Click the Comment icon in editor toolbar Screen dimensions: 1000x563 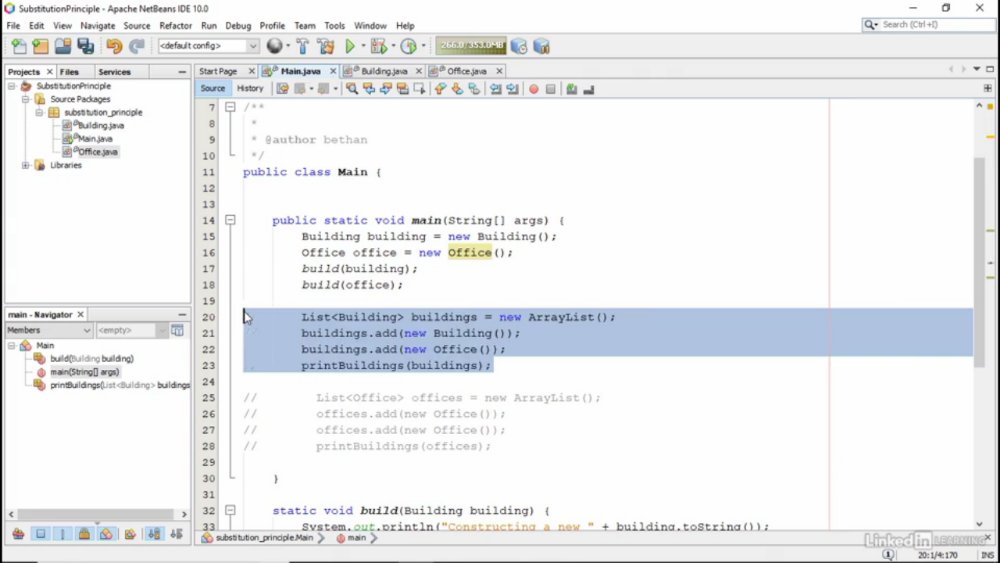click(x=571, y=89)
